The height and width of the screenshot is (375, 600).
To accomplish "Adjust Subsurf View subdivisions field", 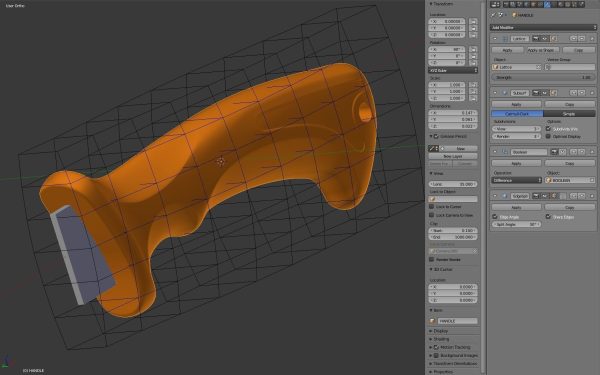I will tap(516, 129).
